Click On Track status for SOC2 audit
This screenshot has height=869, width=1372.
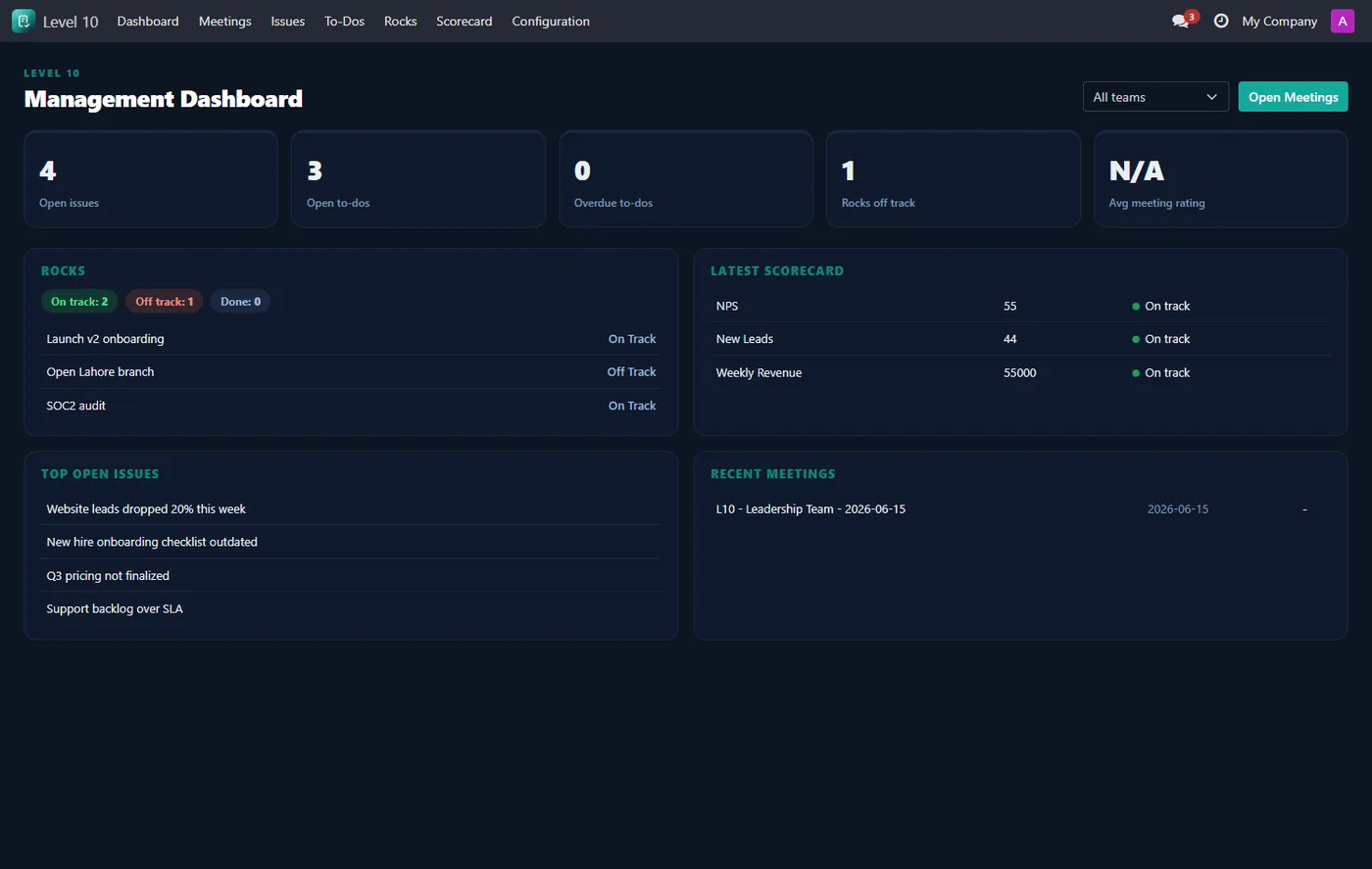pos(632,406)
